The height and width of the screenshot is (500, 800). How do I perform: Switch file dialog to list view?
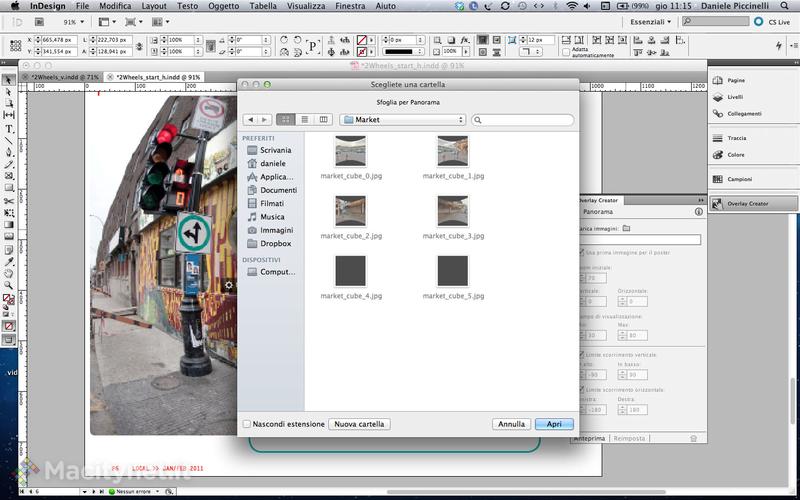pos(304,119)
